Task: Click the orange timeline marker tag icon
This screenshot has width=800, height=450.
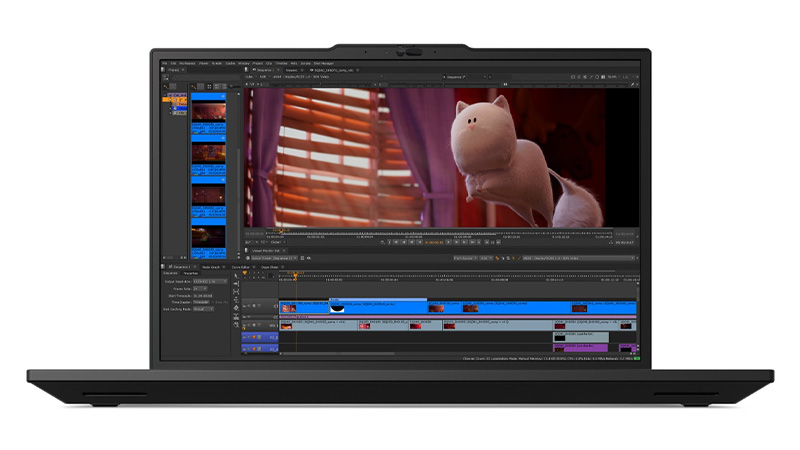Action: (x=244, y=272)
